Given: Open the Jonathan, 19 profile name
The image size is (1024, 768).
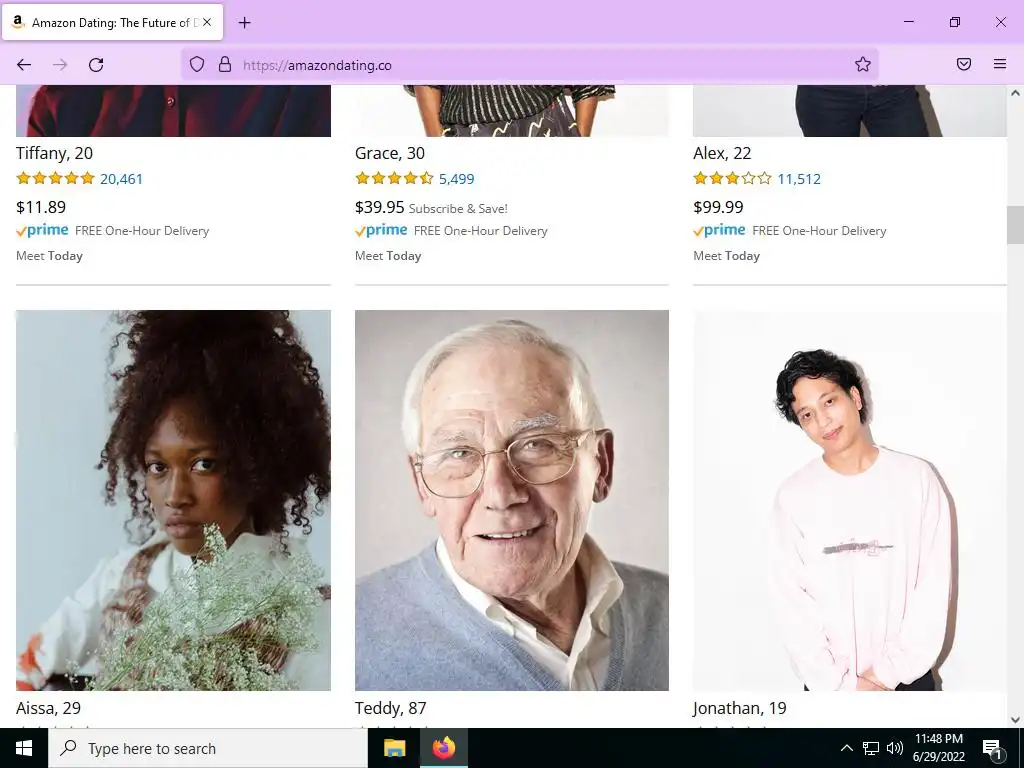Looking at the screenshot, I should [x=739, y=709].
